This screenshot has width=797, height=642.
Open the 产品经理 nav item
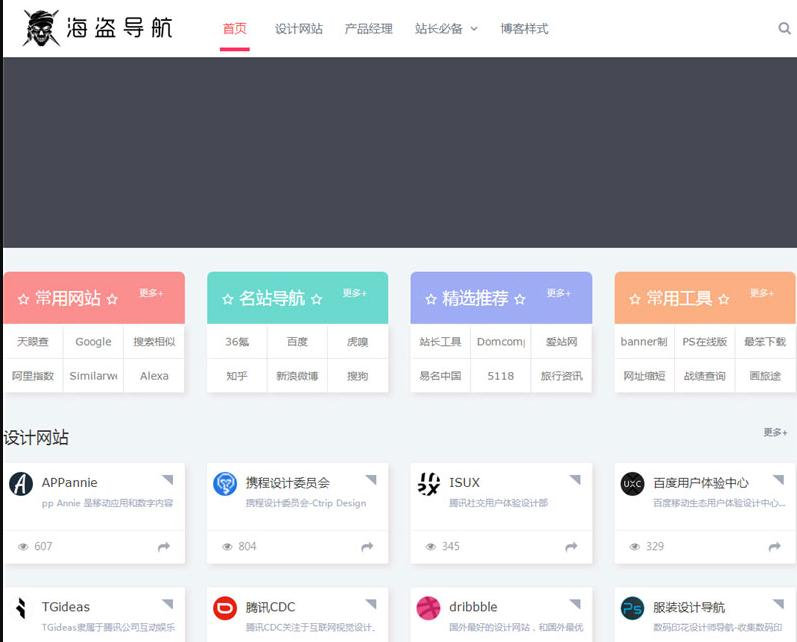tap(369, 28)
